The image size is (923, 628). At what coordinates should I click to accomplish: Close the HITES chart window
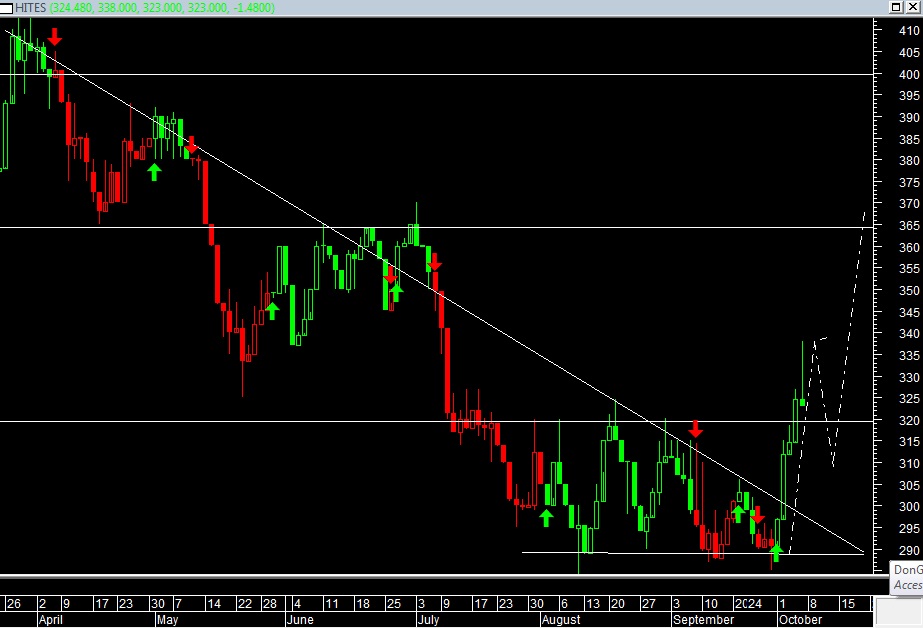point(913,7)
